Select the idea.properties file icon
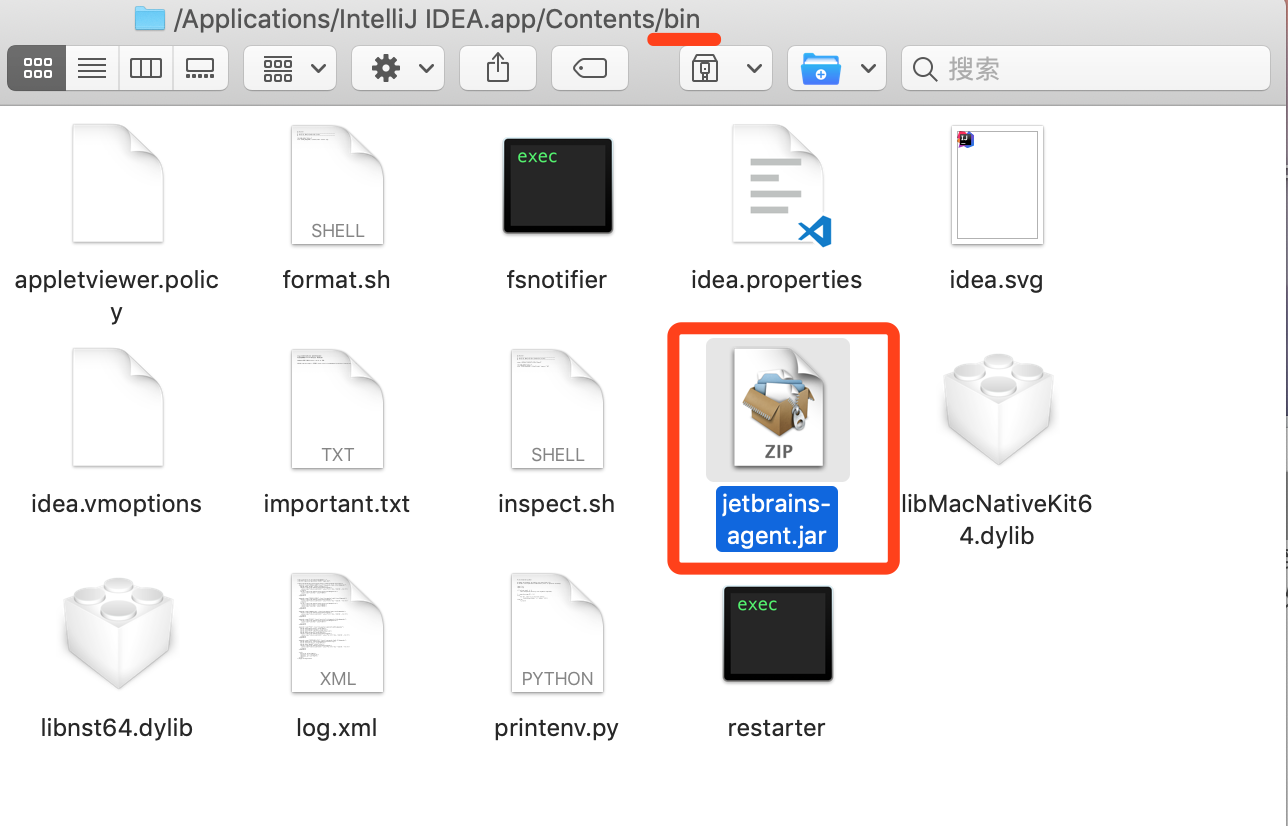This screenshot has height=826, width=1288. 780,185
